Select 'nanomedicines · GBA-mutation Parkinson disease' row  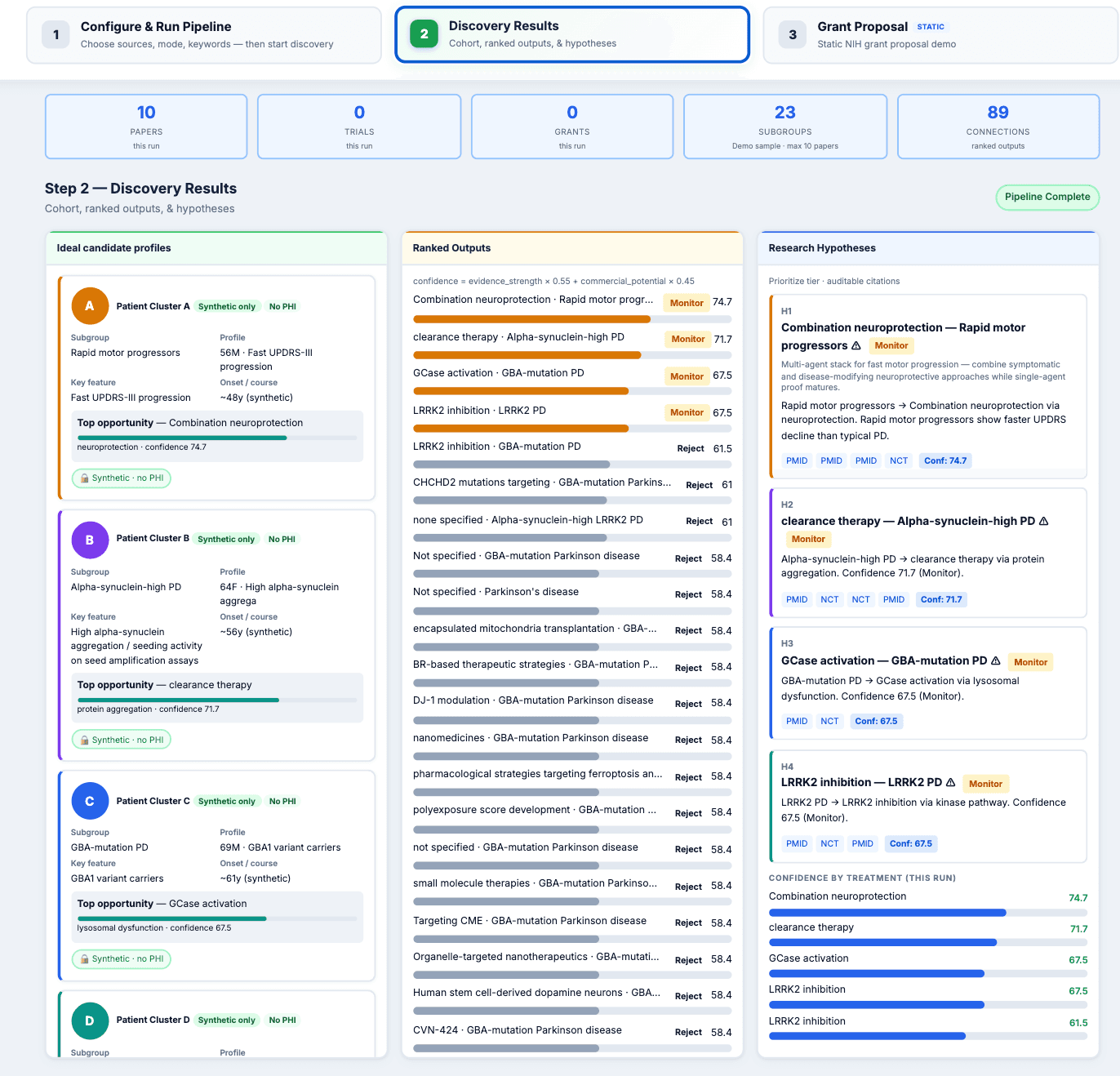(572, 746)
